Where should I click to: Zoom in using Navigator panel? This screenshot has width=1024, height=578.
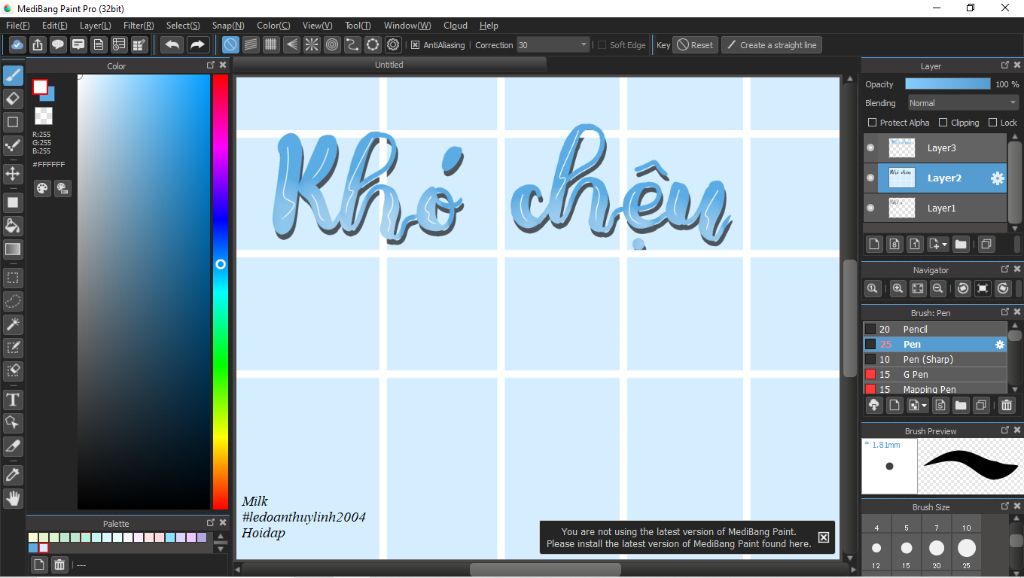[x=898, y=288]
